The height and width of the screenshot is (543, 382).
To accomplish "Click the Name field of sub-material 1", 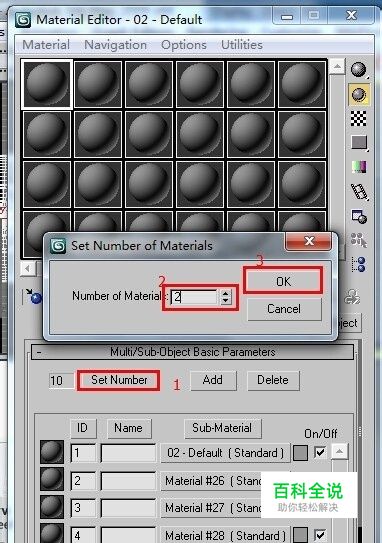I will pos(128,453).
